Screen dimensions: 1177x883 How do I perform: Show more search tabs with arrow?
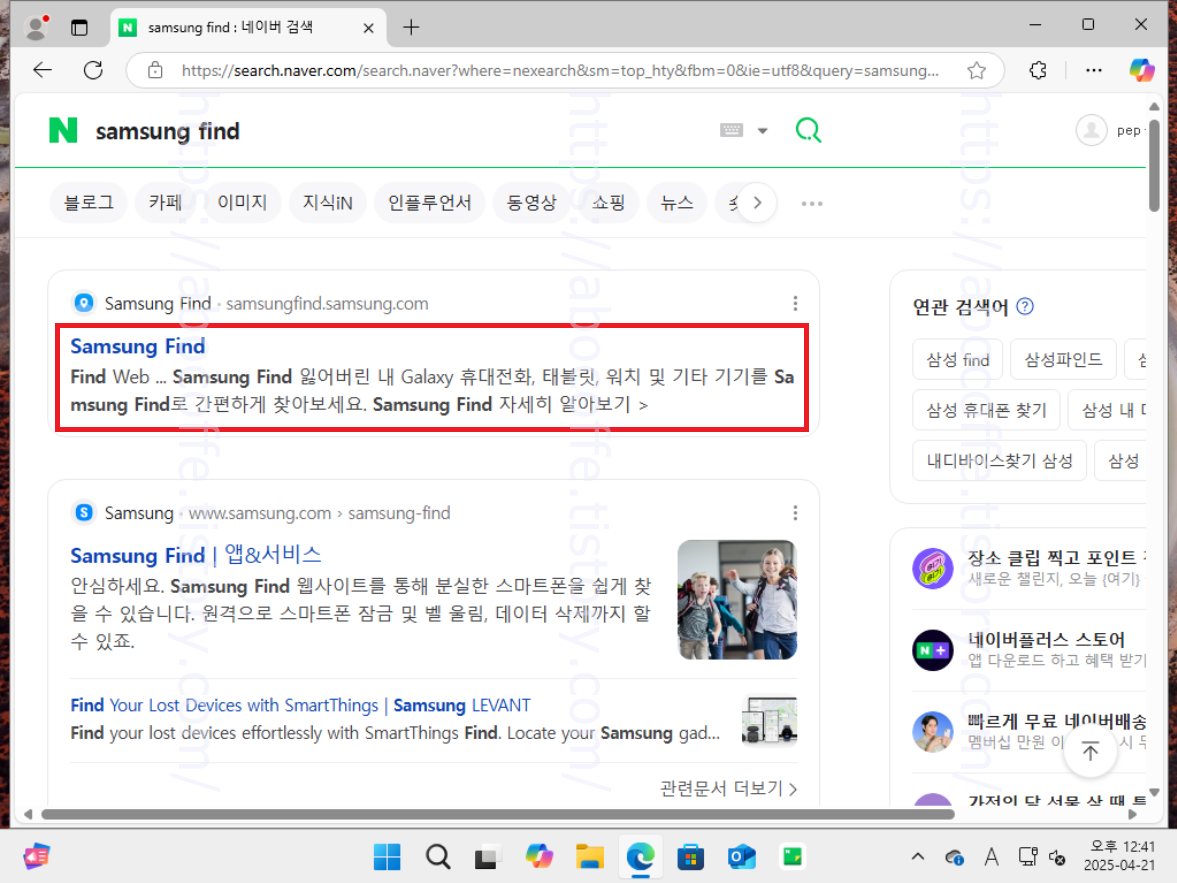(x=757, y=203)
